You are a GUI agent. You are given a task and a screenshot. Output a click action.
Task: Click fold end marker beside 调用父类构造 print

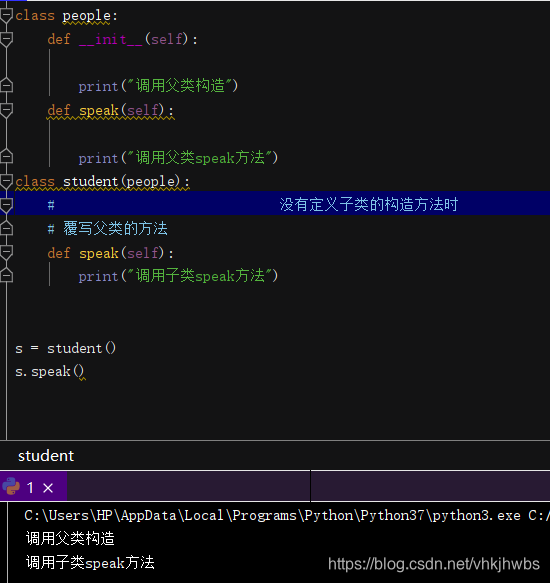click(6, 86)
